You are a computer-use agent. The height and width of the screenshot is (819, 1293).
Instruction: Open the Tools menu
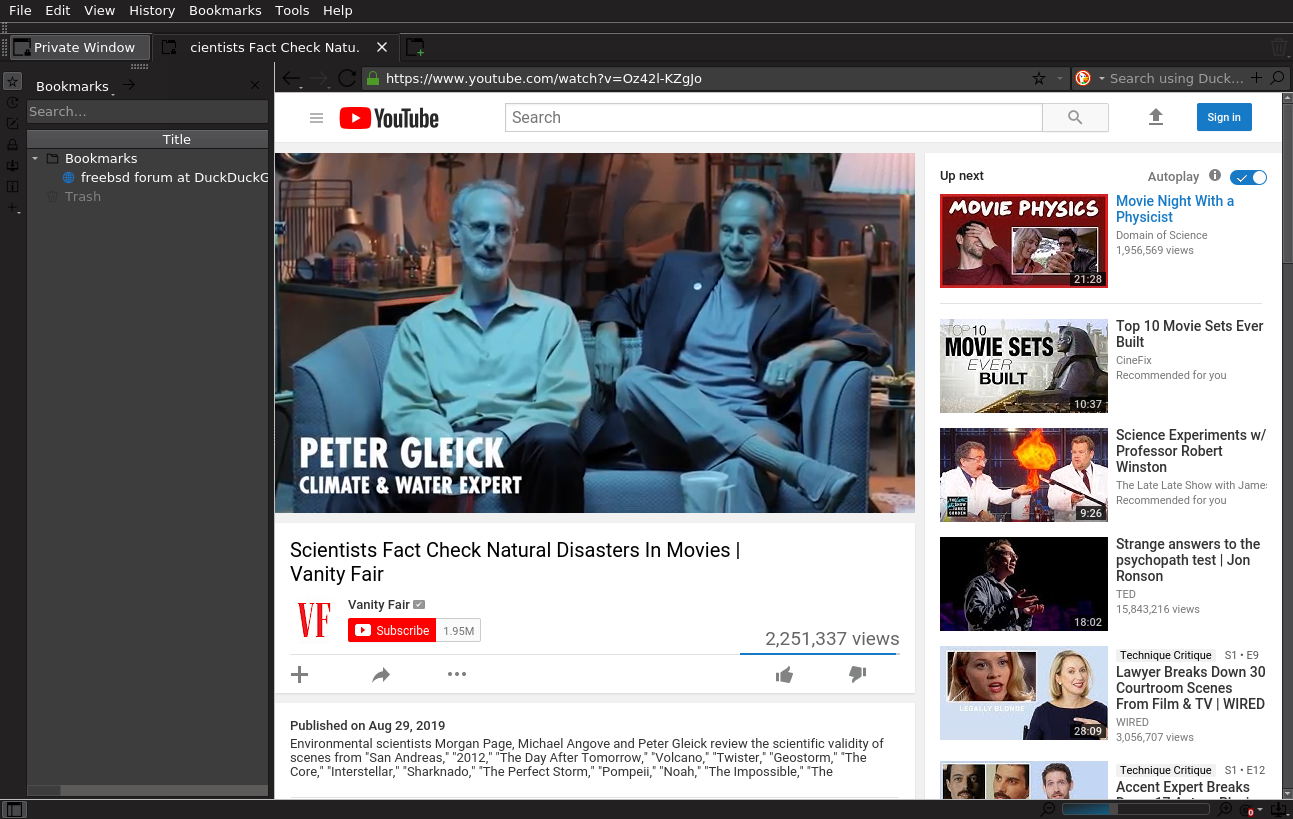point(292,10)
